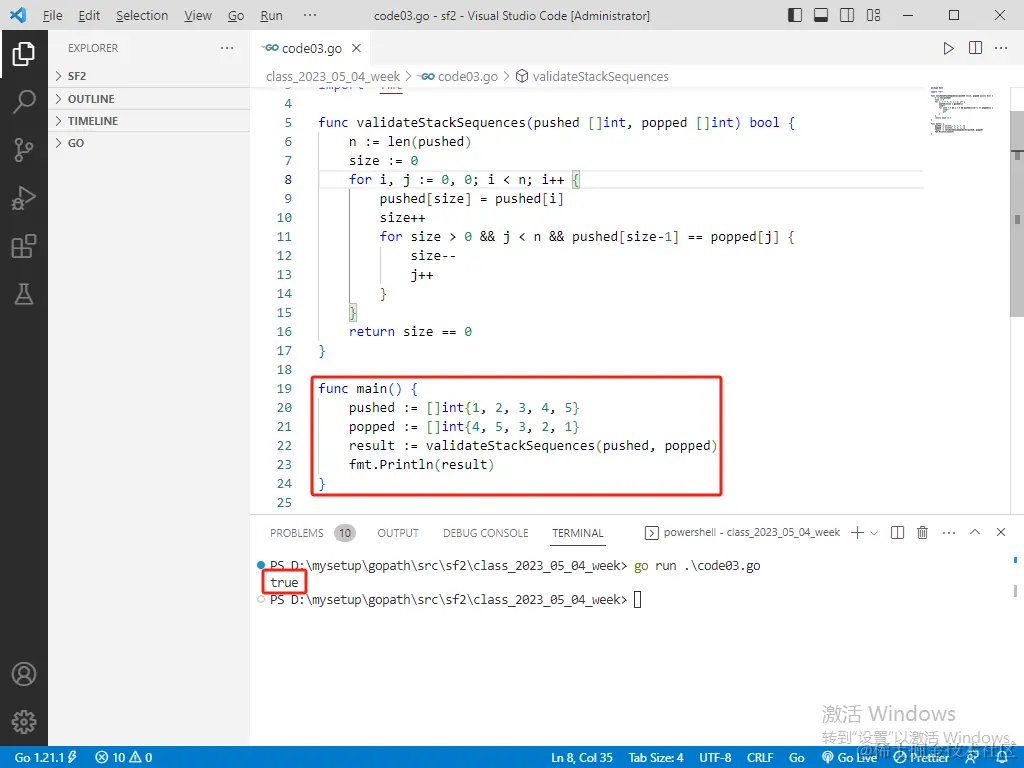Screen dimensions: 1024x768
Task: Open the Explorer view in activity bar
Action: click(24, 54)
